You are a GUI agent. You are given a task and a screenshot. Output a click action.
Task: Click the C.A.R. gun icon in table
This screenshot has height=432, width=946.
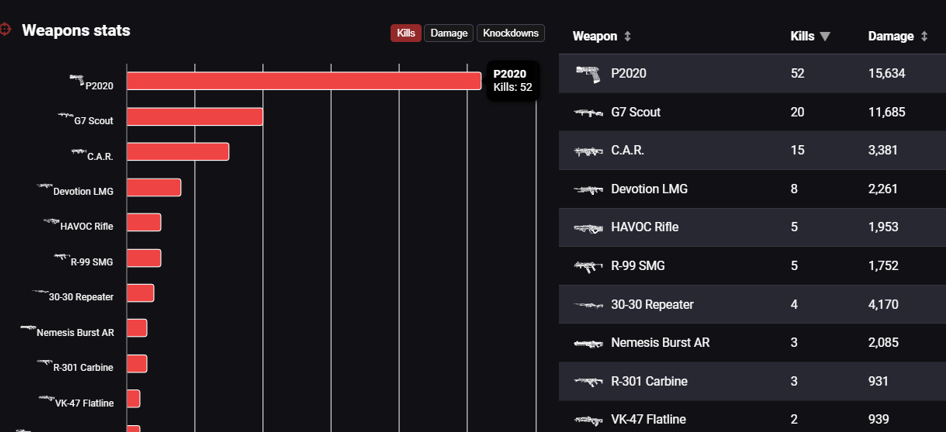point(588,151)
